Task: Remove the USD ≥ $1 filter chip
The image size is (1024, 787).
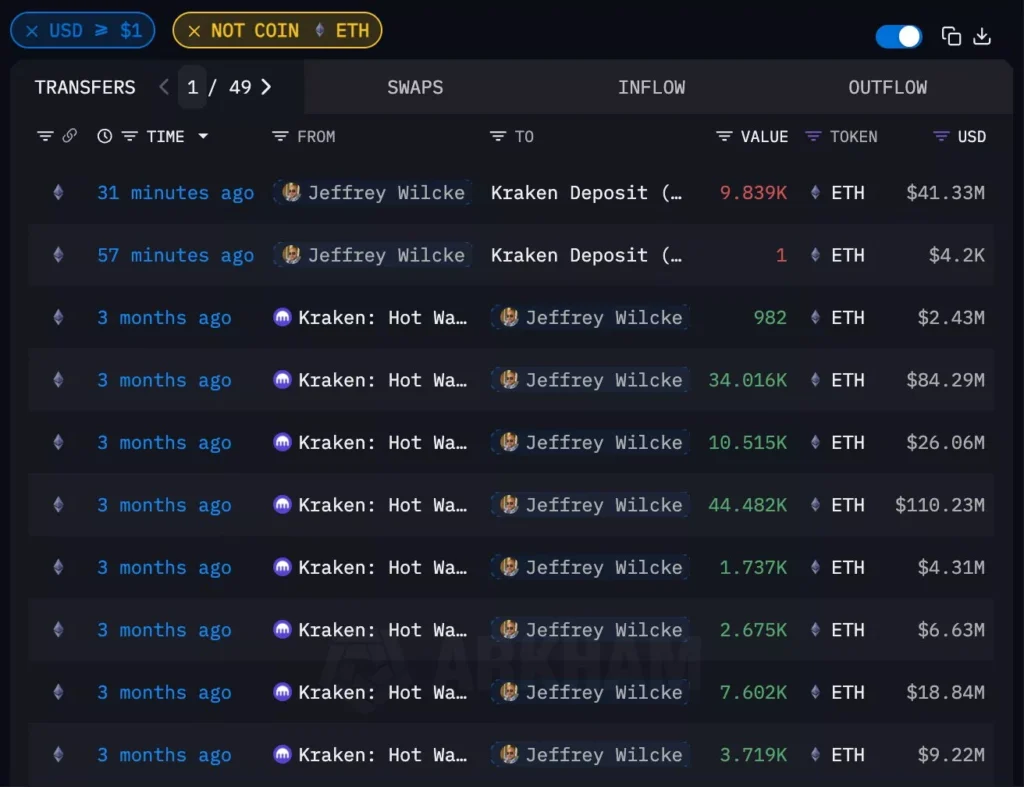Action: pyautogui.click(x=32, y=31)
